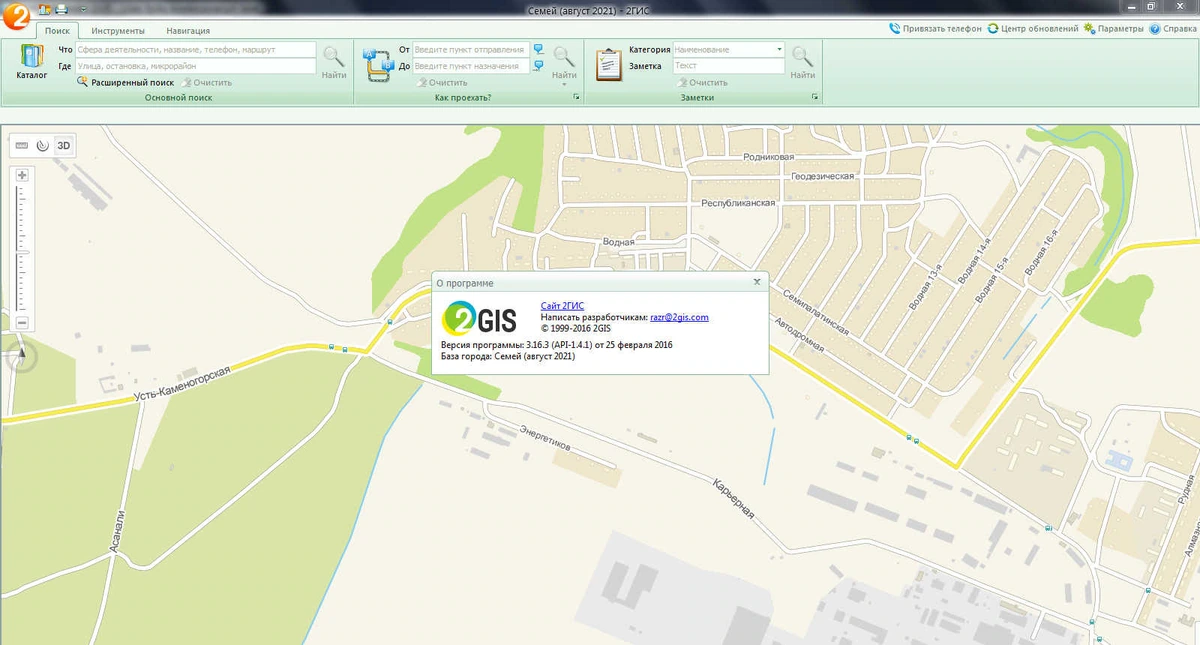Viewport: 1200px width, 645px height.
Task: Open Центр обновлений
Action: click(x=1033, y=29)
